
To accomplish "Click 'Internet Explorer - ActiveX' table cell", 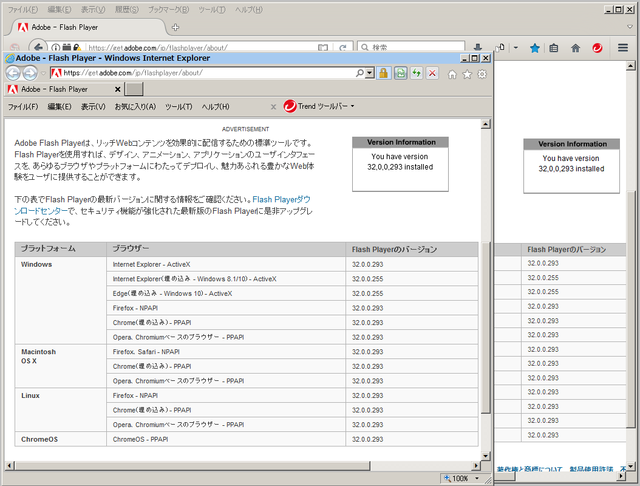I will coord(226,264).
